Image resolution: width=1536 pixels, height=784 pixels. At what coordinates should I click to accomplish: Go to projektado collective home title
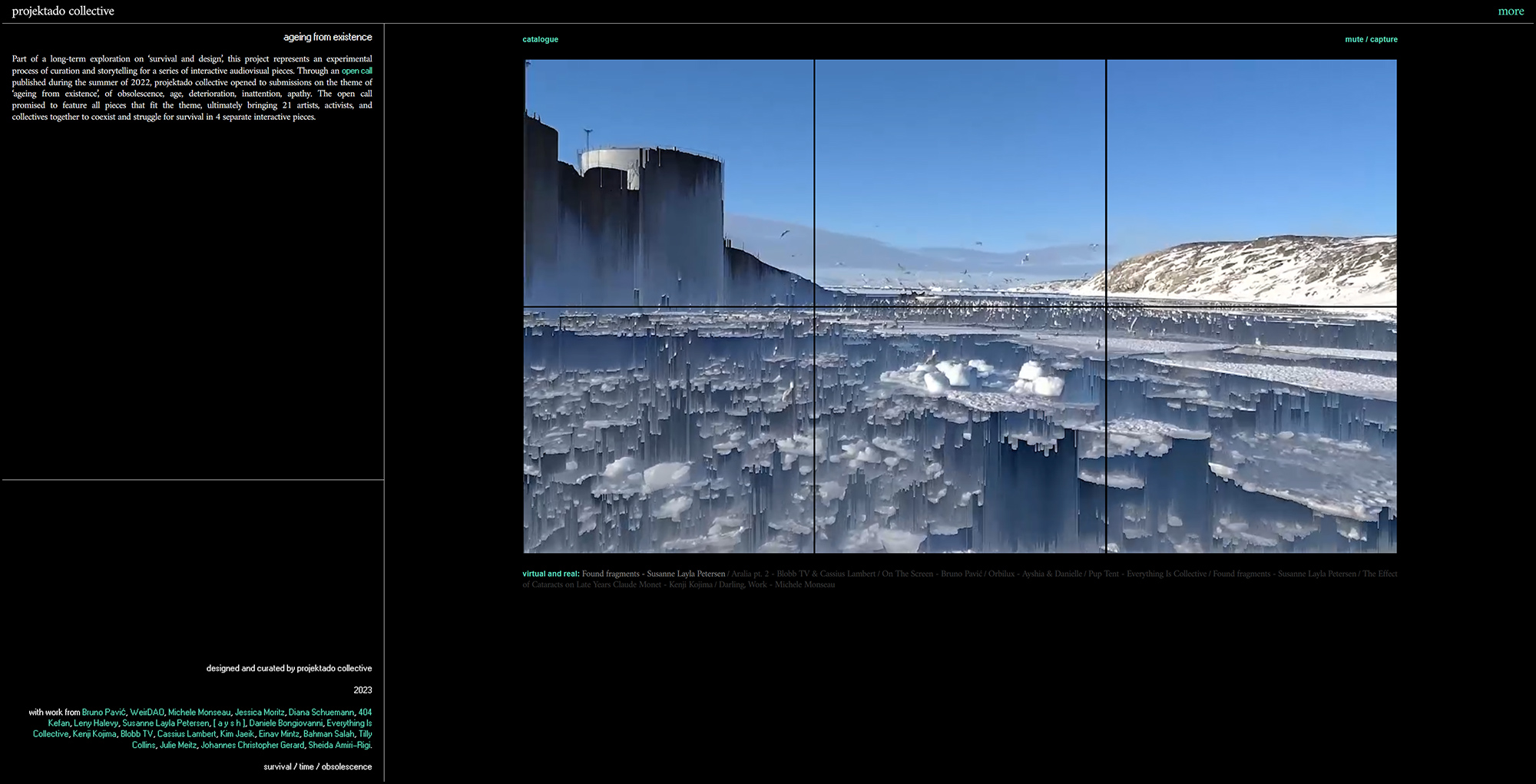click(x=63, y=11)
